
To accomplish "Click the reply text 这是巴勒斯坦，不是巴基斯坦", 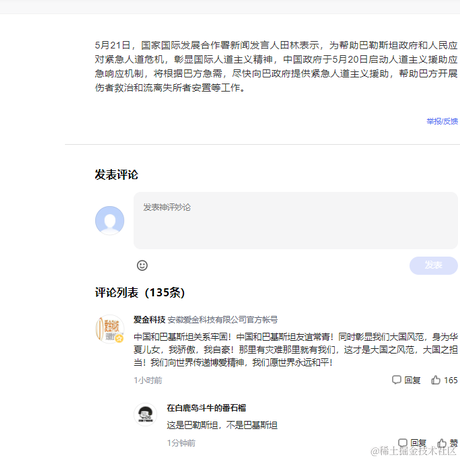I will (222, 425).
